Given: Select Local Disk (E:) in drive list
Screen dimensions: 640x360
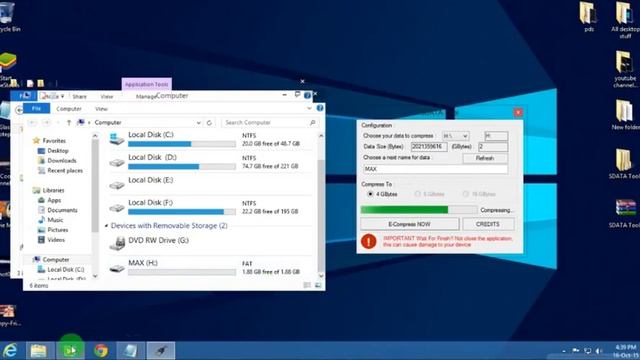Looking at the screenshot, I should click(210, 184).
